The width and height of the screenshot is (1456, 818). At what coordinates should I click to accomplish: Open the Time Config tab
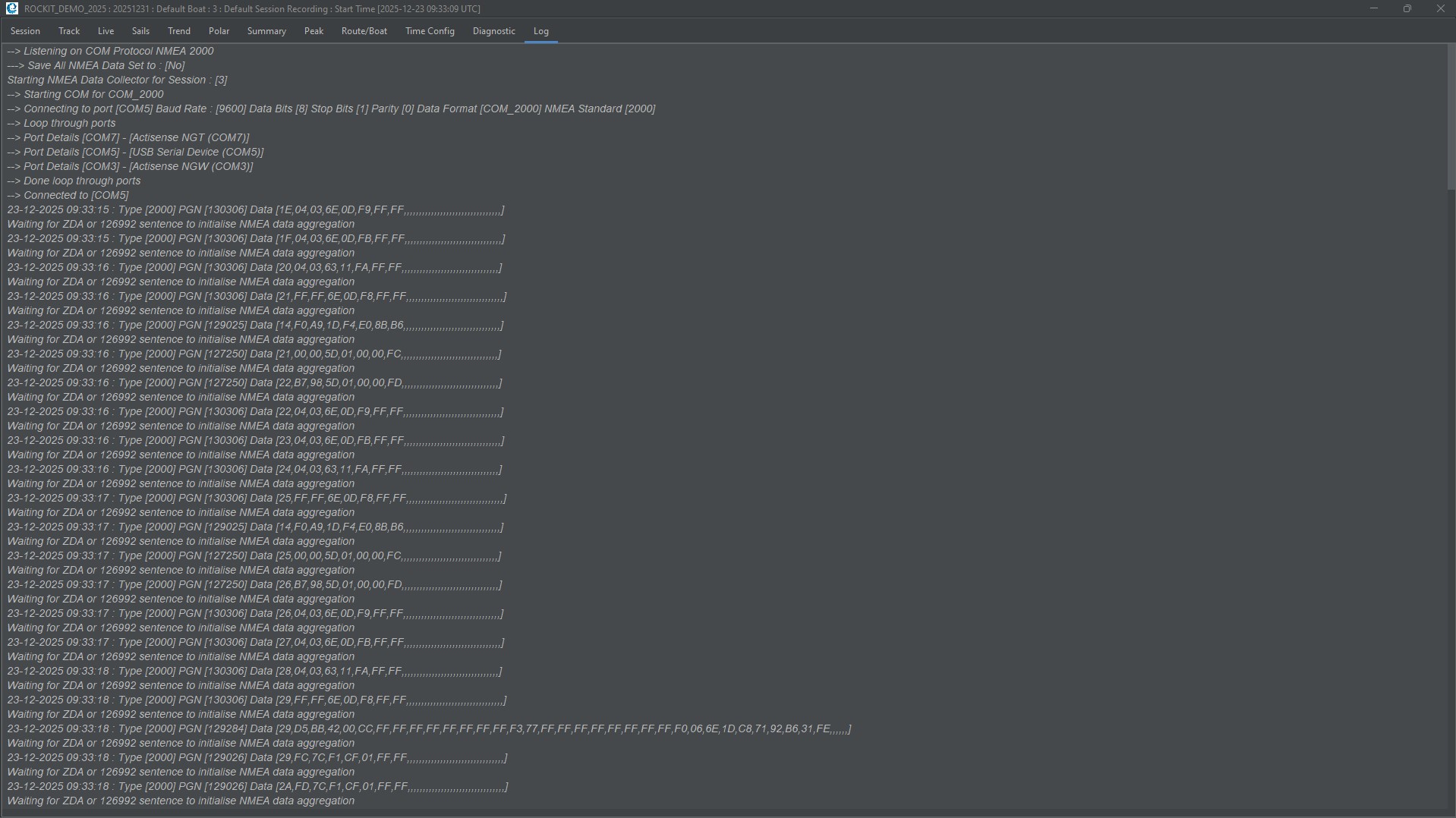[x=430, y=31]
